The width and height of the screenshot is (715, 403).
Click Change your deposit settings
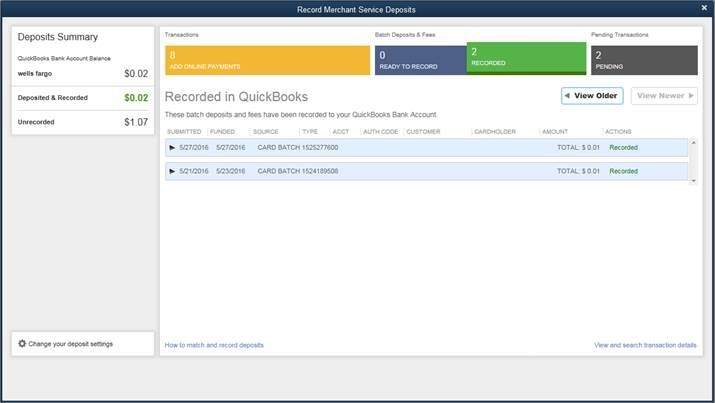[x=70, y=344]
